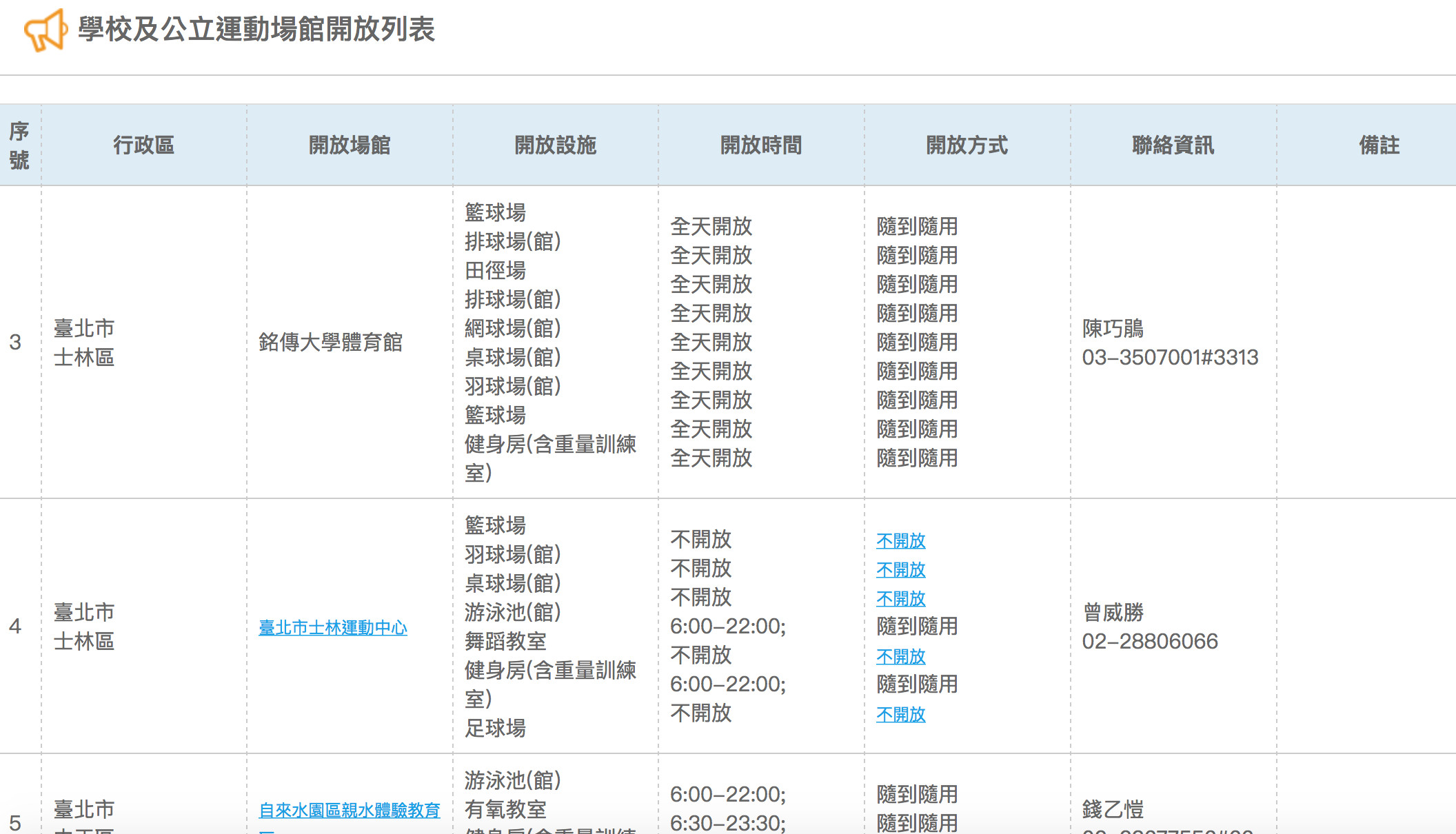Image resolution: width=1456 pixels, height=834 pixels.
Task: Click 桌球場(館) facility in row 4
Action: pyautogui.click(x=512, y=583)
